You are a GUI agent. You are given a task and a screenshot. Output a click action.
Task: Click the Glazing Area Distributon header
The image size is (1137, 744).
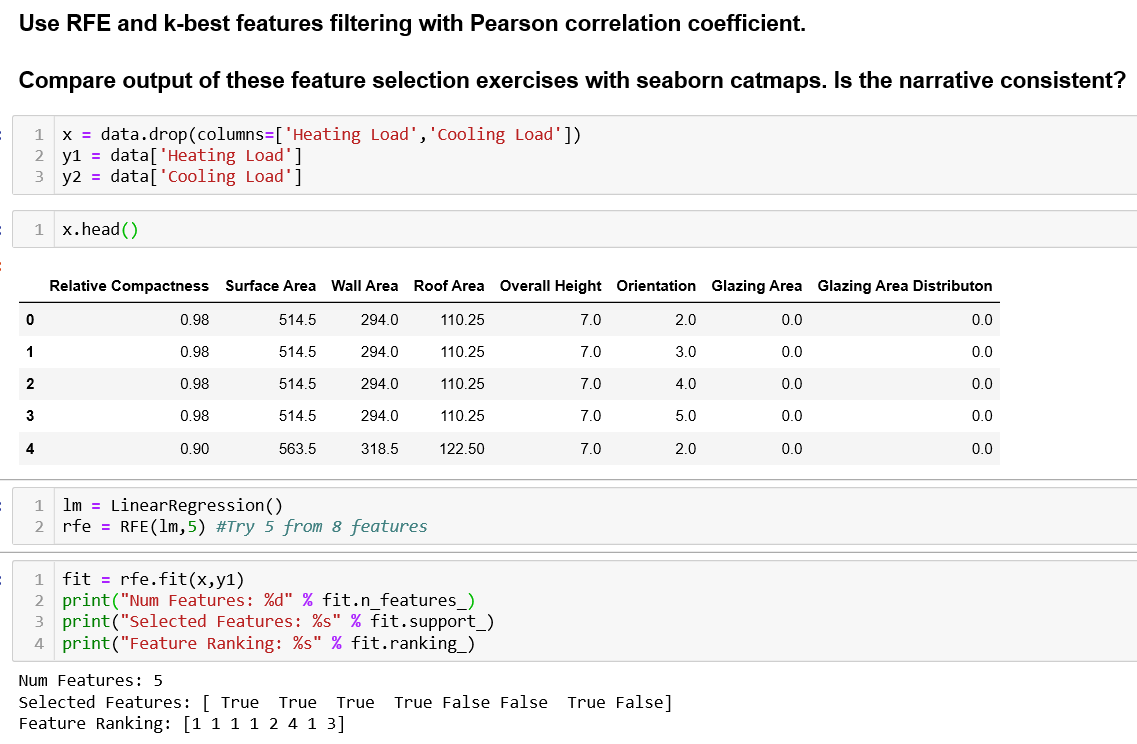tap(904, 285)
